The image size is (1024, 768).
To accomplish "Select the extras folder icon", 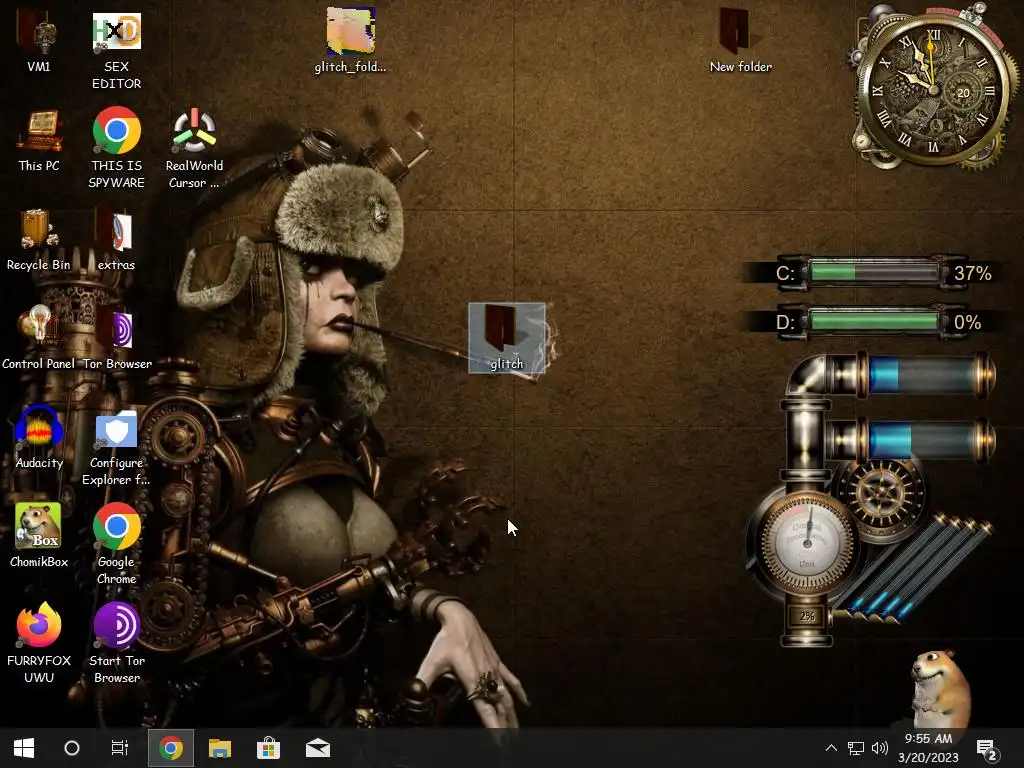I will [116, 240].
